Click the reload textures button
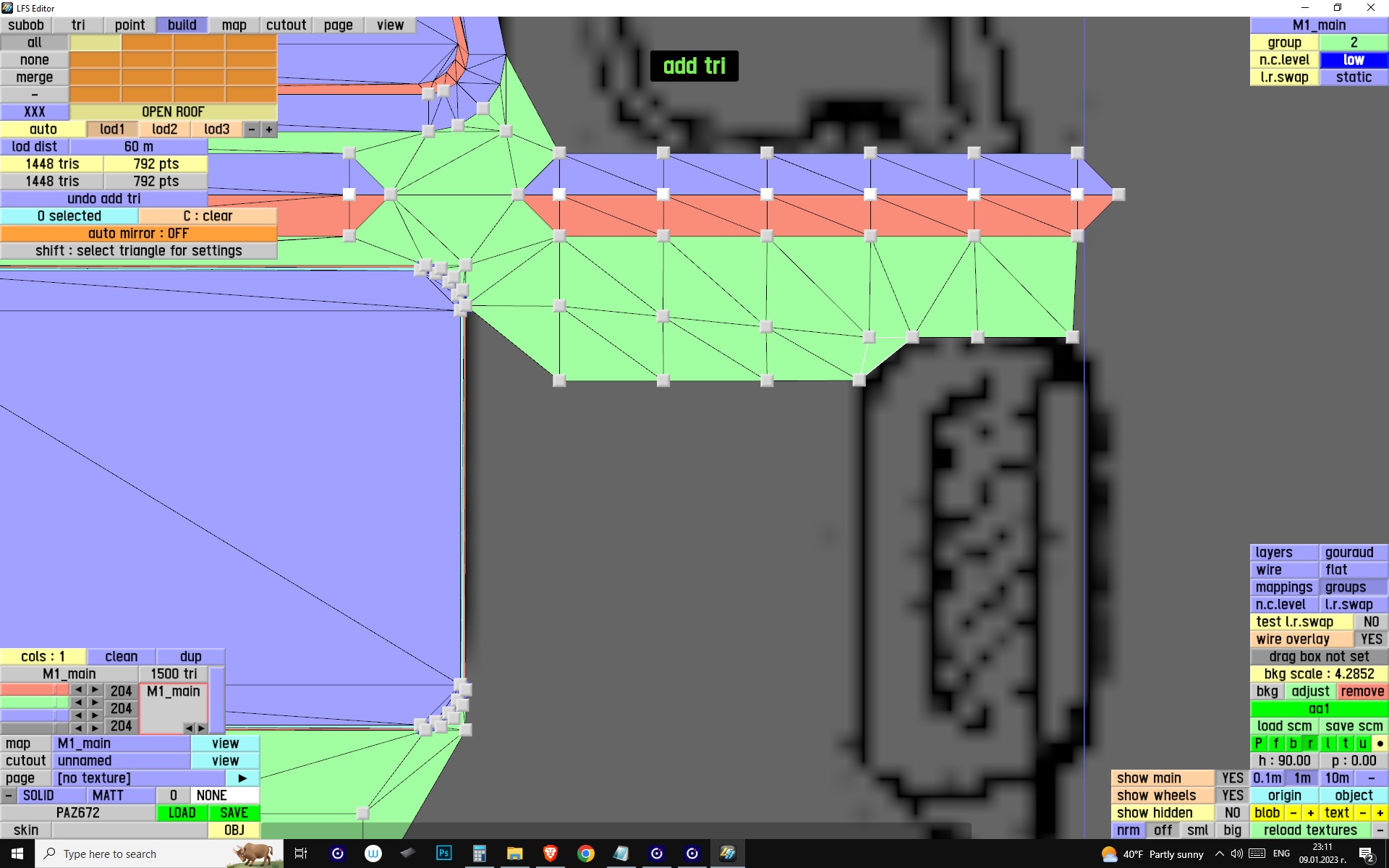The height and width of the screenshot is (868, 1389). 1309,830
